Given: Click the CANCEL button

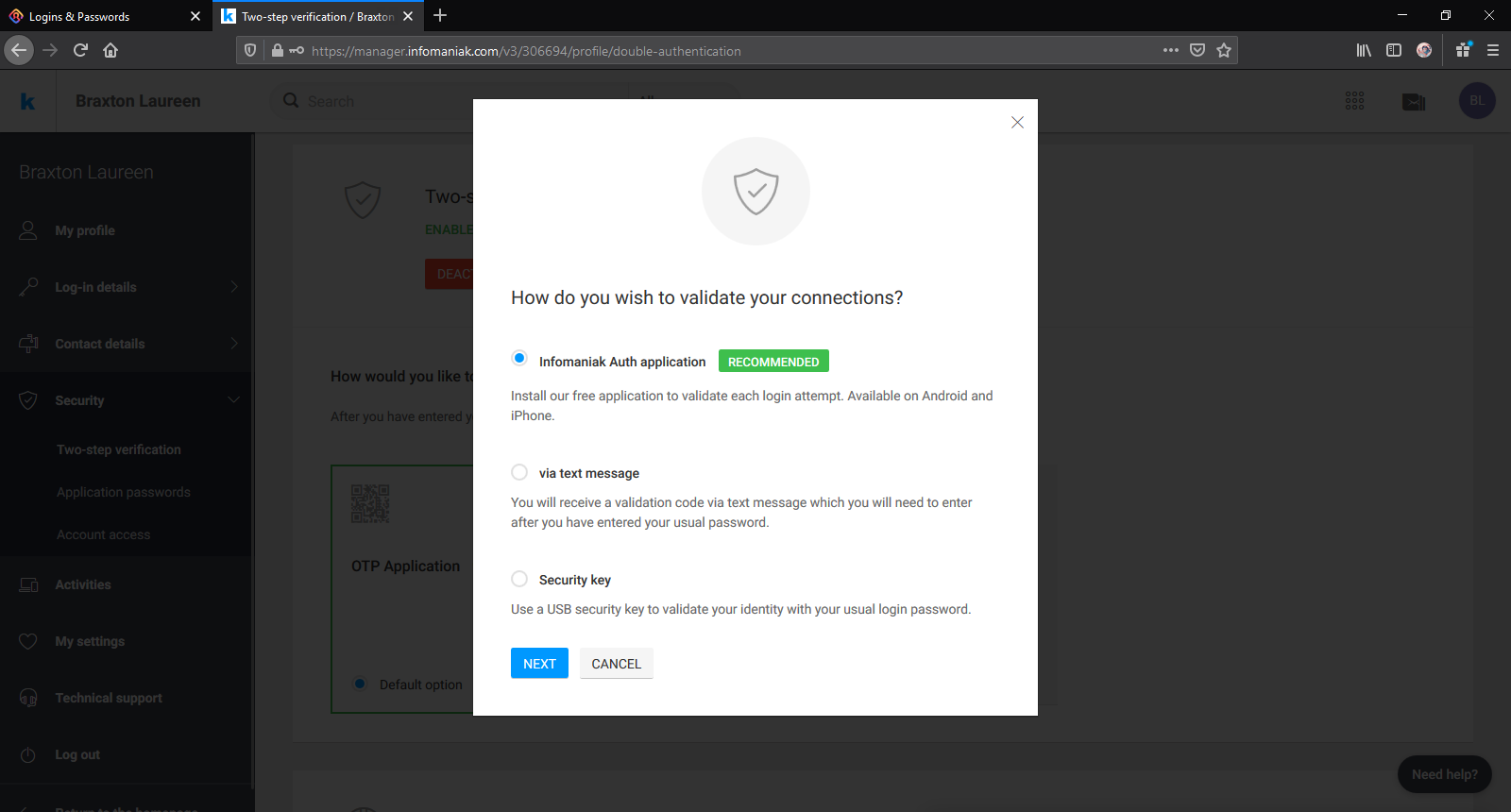Looking at the screenshot, I should tap(616, 664).
